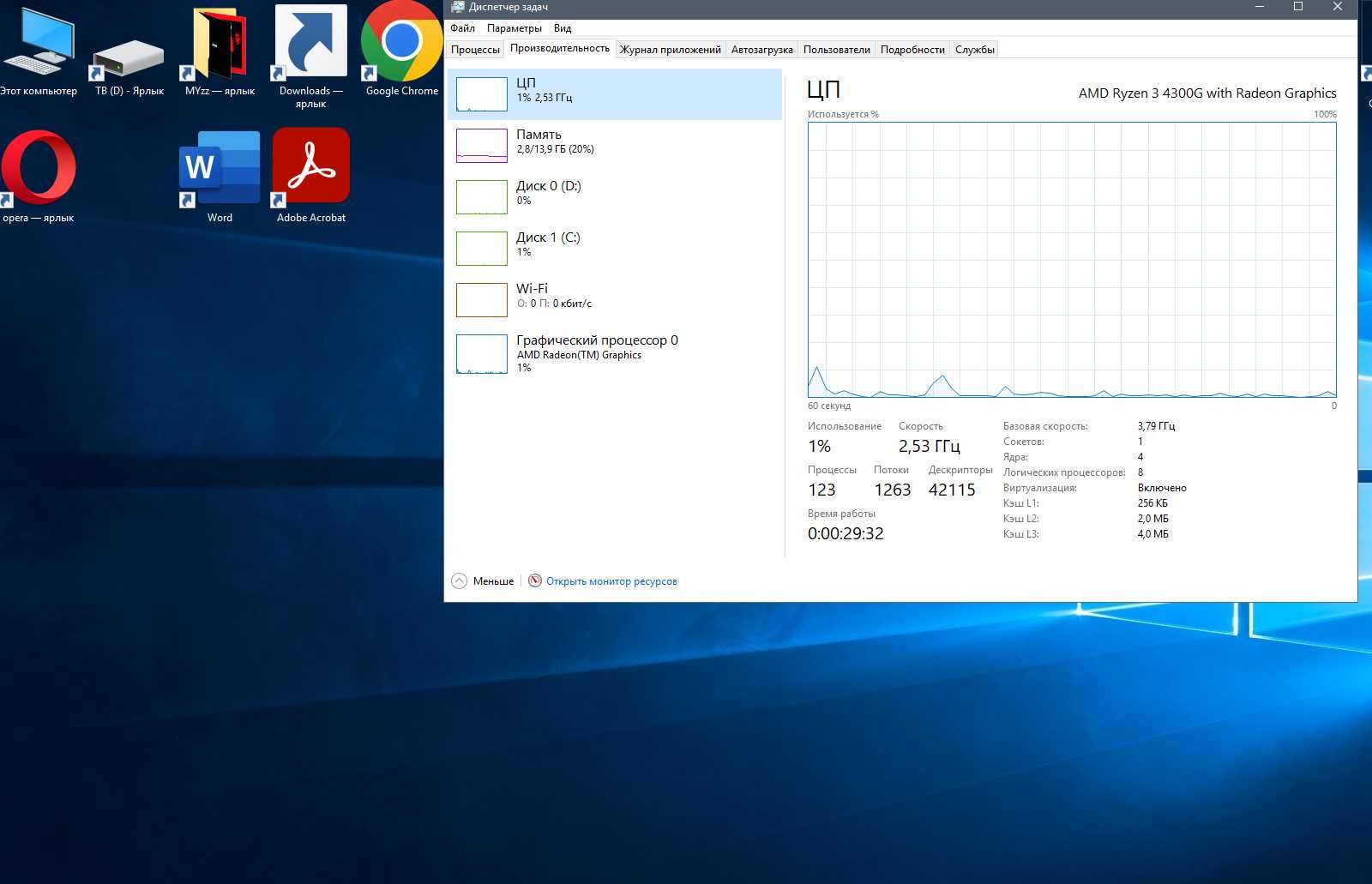1372x884 pixels.
Task: Click the uptime value '0:00:29:32'
Action: click(x=845, y=533)
